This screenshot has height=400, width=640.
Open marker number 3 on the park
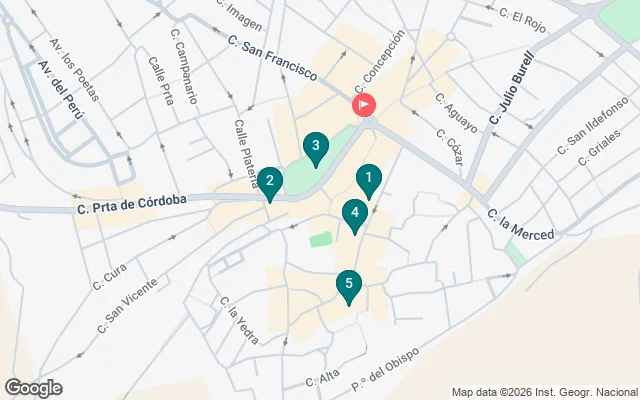coord(316,149)
